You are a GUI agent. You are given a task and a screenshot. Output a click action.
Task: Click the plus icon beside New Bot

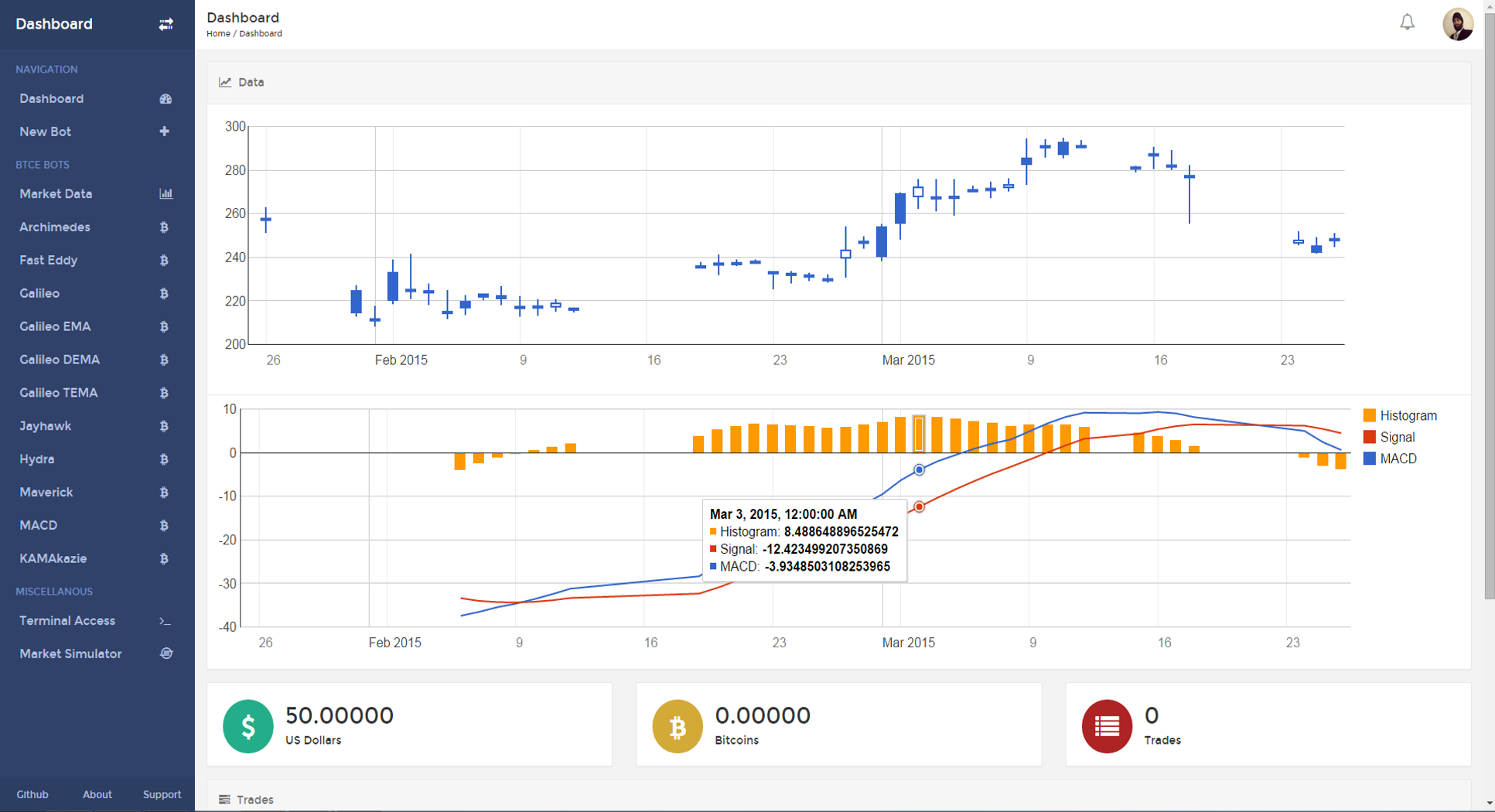coord(165,131)
